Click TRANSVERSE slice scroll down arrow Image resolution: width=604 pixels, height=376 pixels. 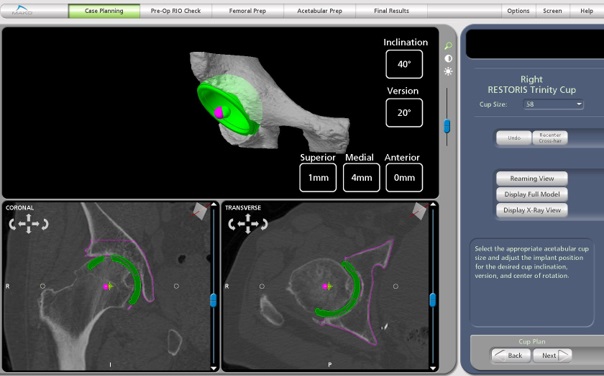tap(433, 368)
